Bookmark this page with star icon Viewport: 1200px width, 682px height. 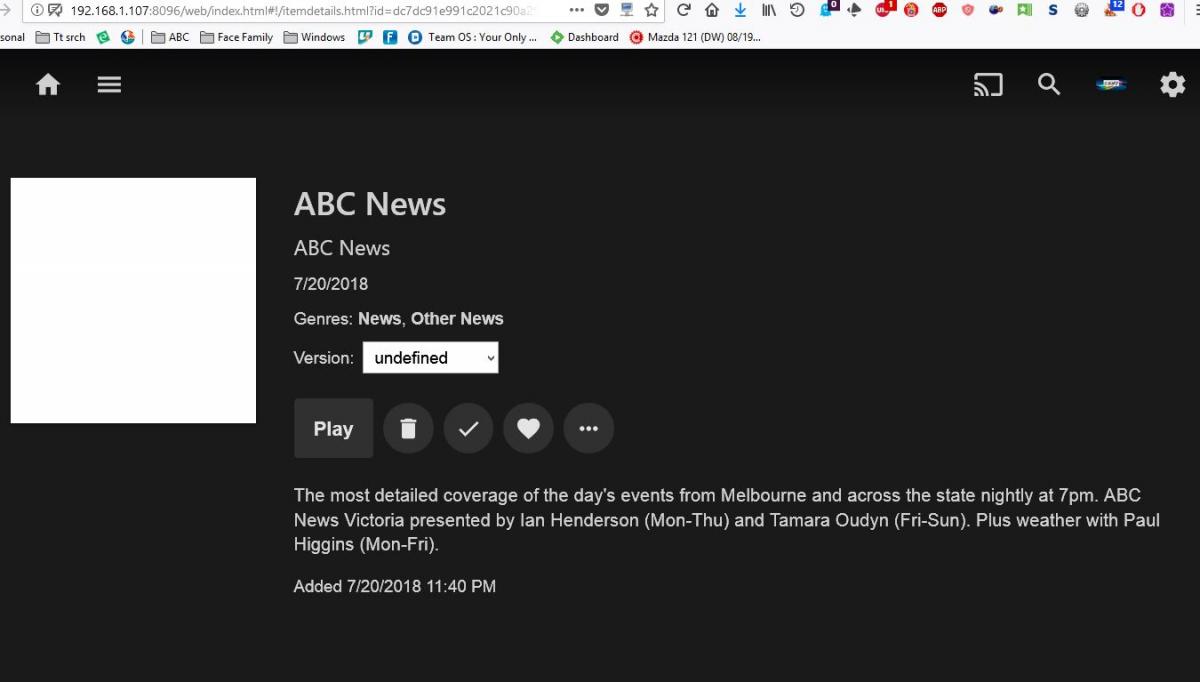click(652, 10)
